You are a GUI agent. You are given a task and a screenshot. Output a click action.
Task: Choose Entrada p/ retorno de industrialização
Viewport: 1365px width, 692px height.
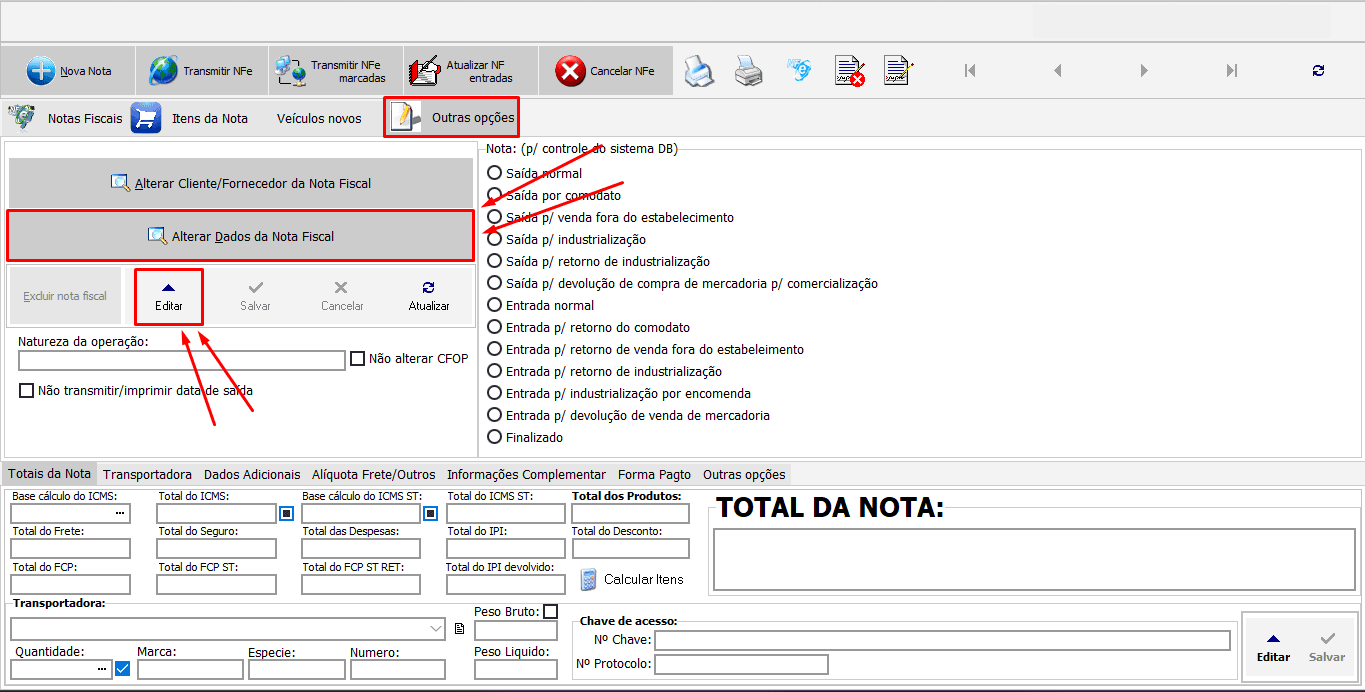[495, 371]
